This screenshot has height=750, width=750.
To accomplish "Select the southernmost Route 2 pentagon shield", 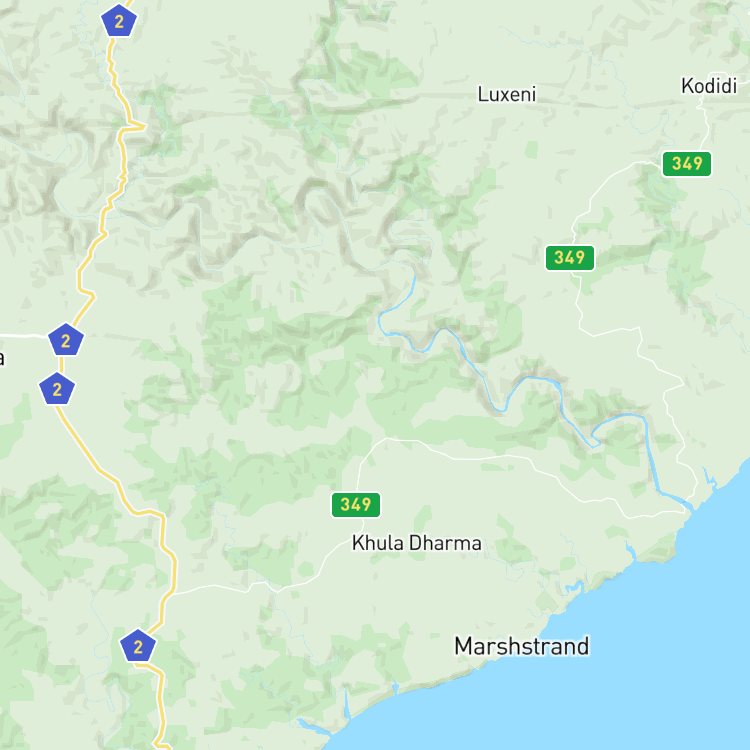I will pyautogui.click(x=138, y=646).
